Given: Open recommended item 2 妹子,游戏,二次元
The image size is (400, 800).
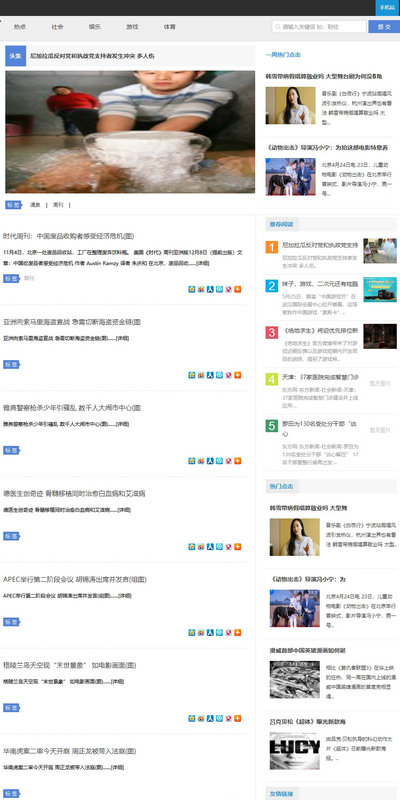Looking at the screenshot, I should click(320, 284).
